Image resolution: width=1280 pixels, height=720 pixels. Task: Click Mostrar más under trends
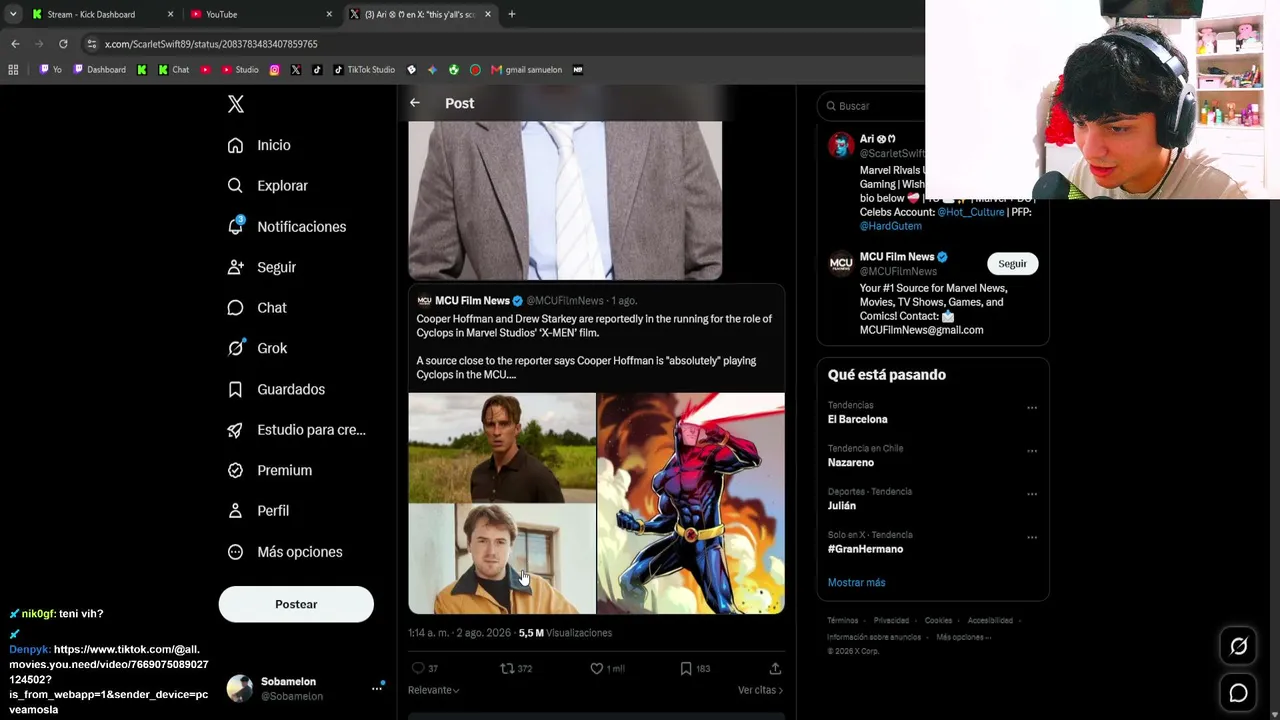856,583
